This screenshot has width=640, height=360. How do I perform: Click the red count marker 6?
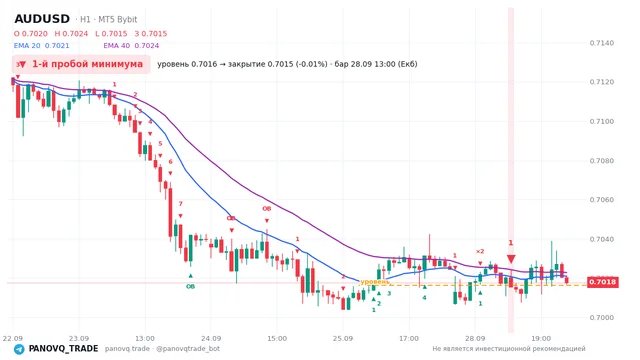(x=170, y=162)
